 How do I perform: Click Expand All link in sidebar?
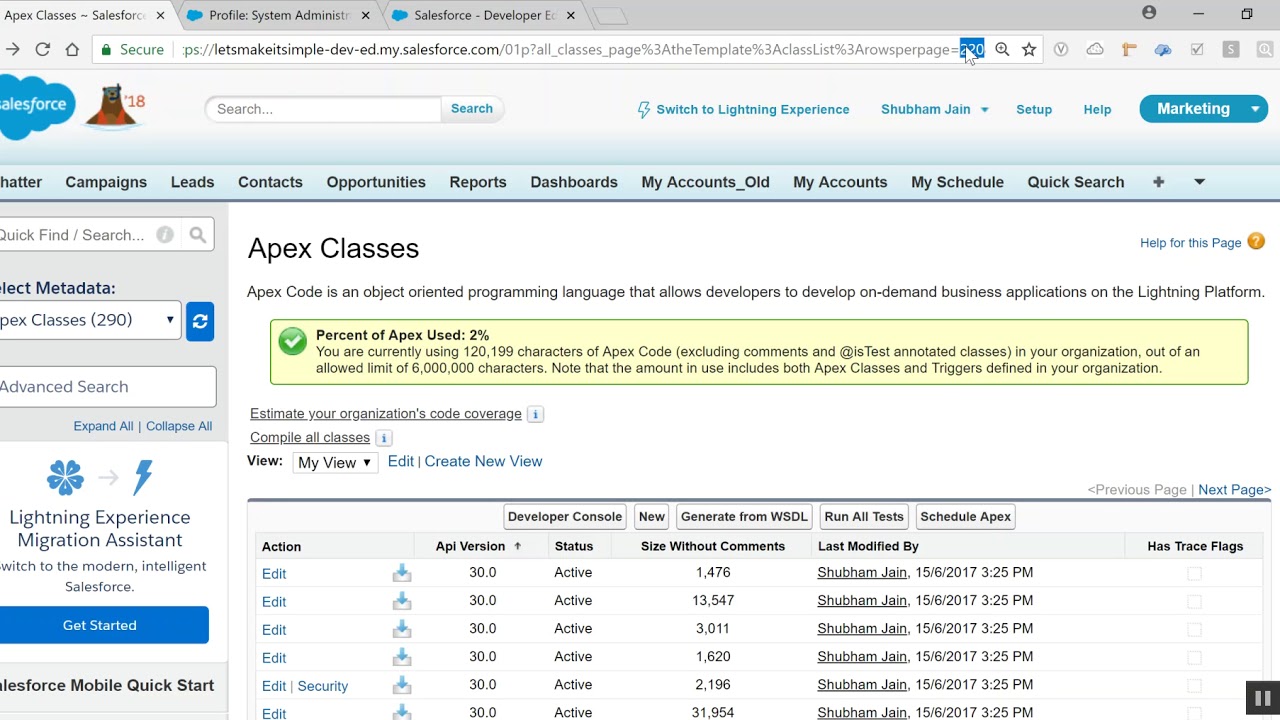click(103, 426)
